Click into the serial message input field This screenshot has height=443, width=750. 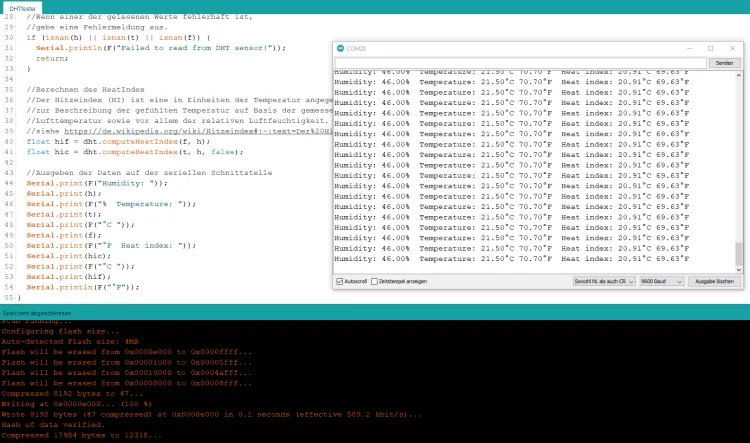coord(520,63)
